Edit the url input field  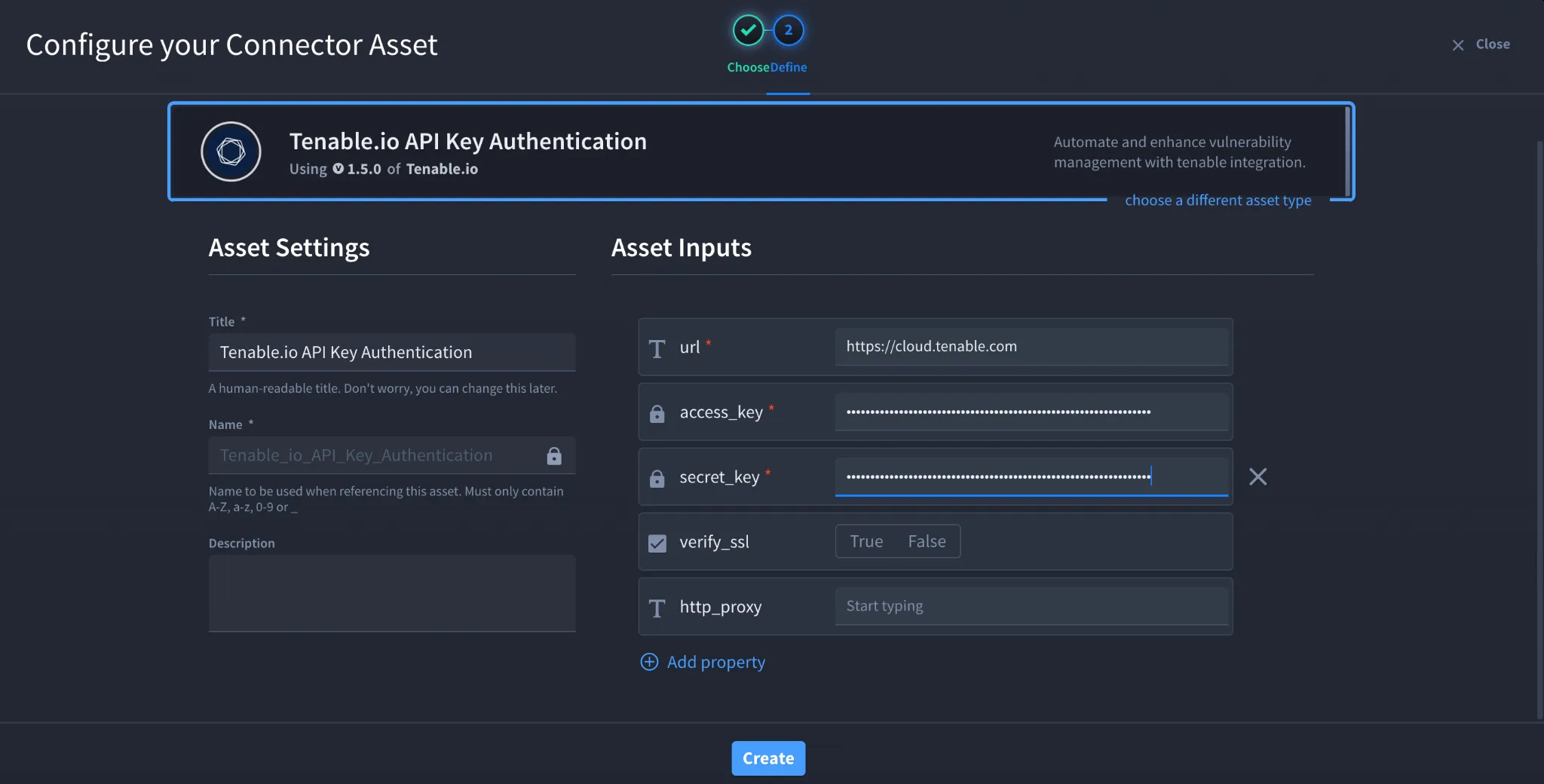(x=1031, y=347)
